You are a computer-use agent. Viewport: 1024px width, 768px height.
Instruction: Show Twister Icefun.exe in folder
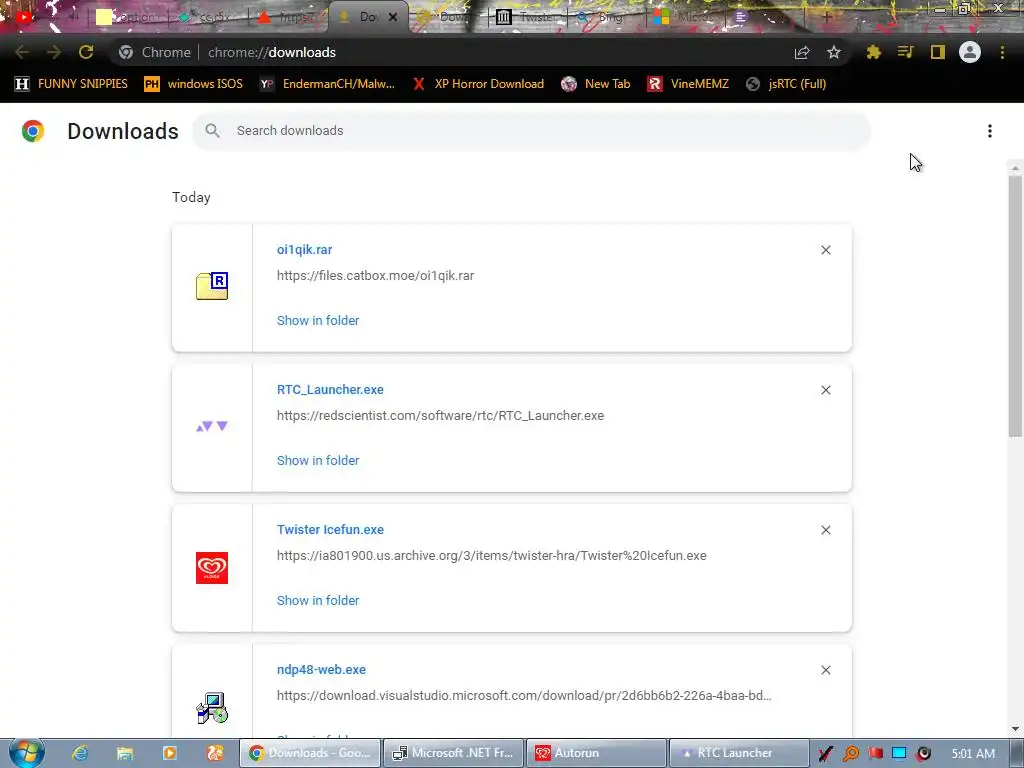pyautogui.click(x=318, y=600)
